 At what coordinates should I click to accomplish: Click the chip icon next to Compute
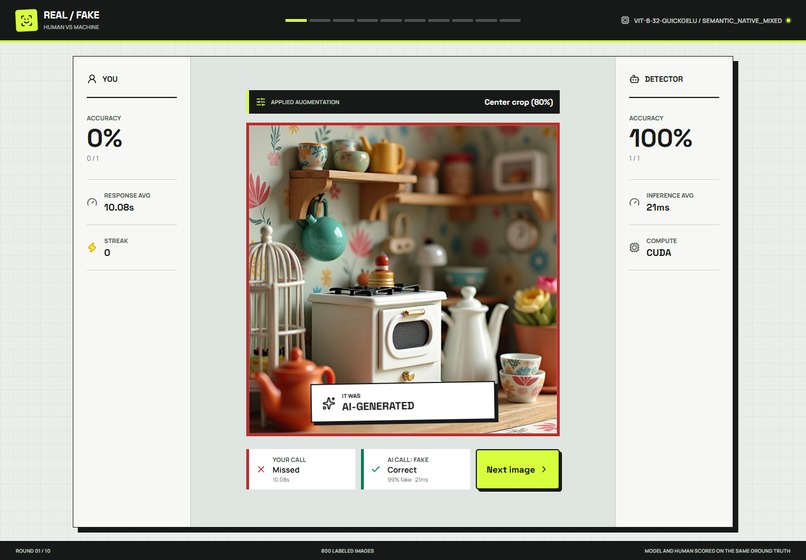[634, 247]
